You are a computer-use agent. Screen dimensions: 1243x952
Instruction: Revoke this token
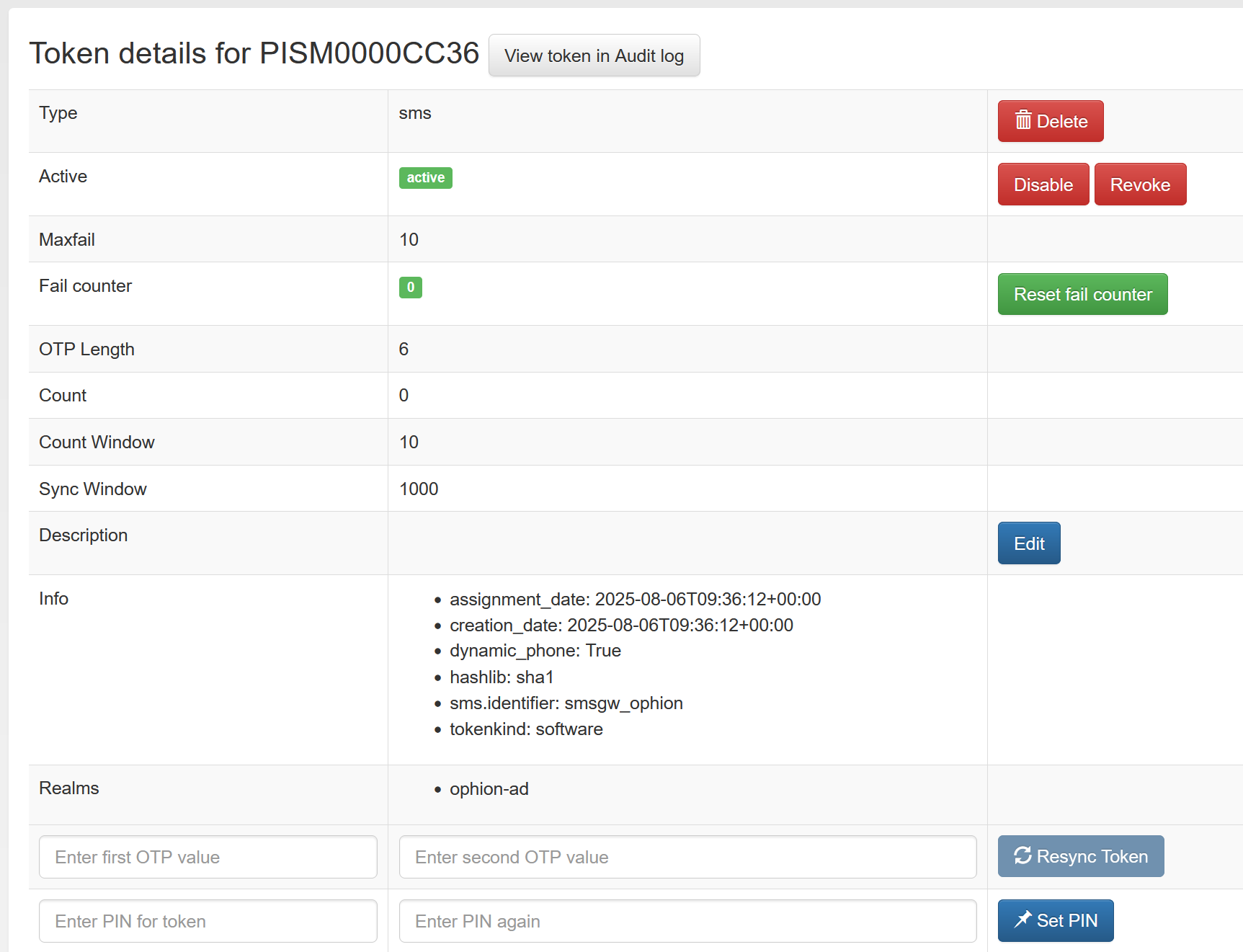(1140, 184)
